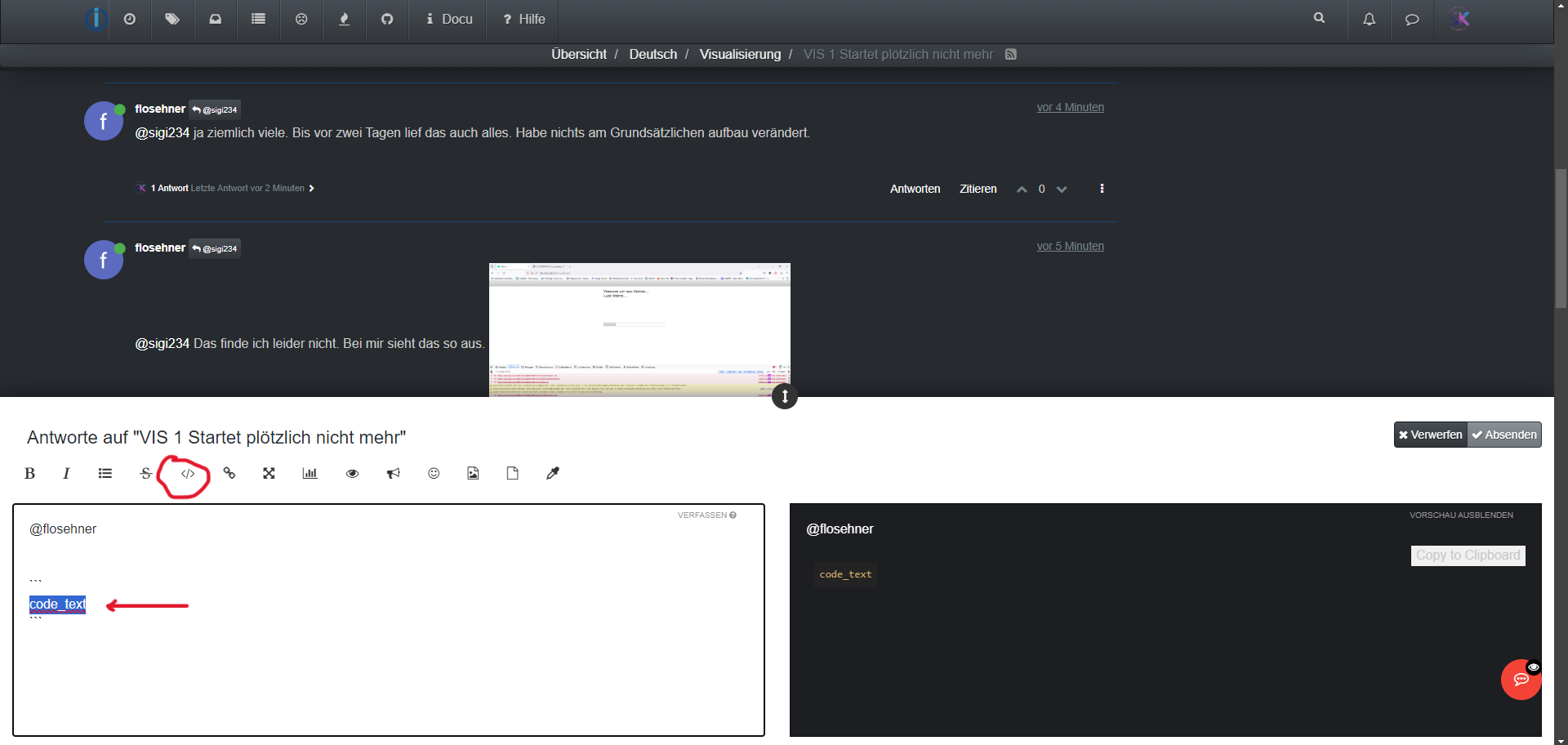
Task: Pick text color with the eyedropper icon
Action: [x=553, y=474]
